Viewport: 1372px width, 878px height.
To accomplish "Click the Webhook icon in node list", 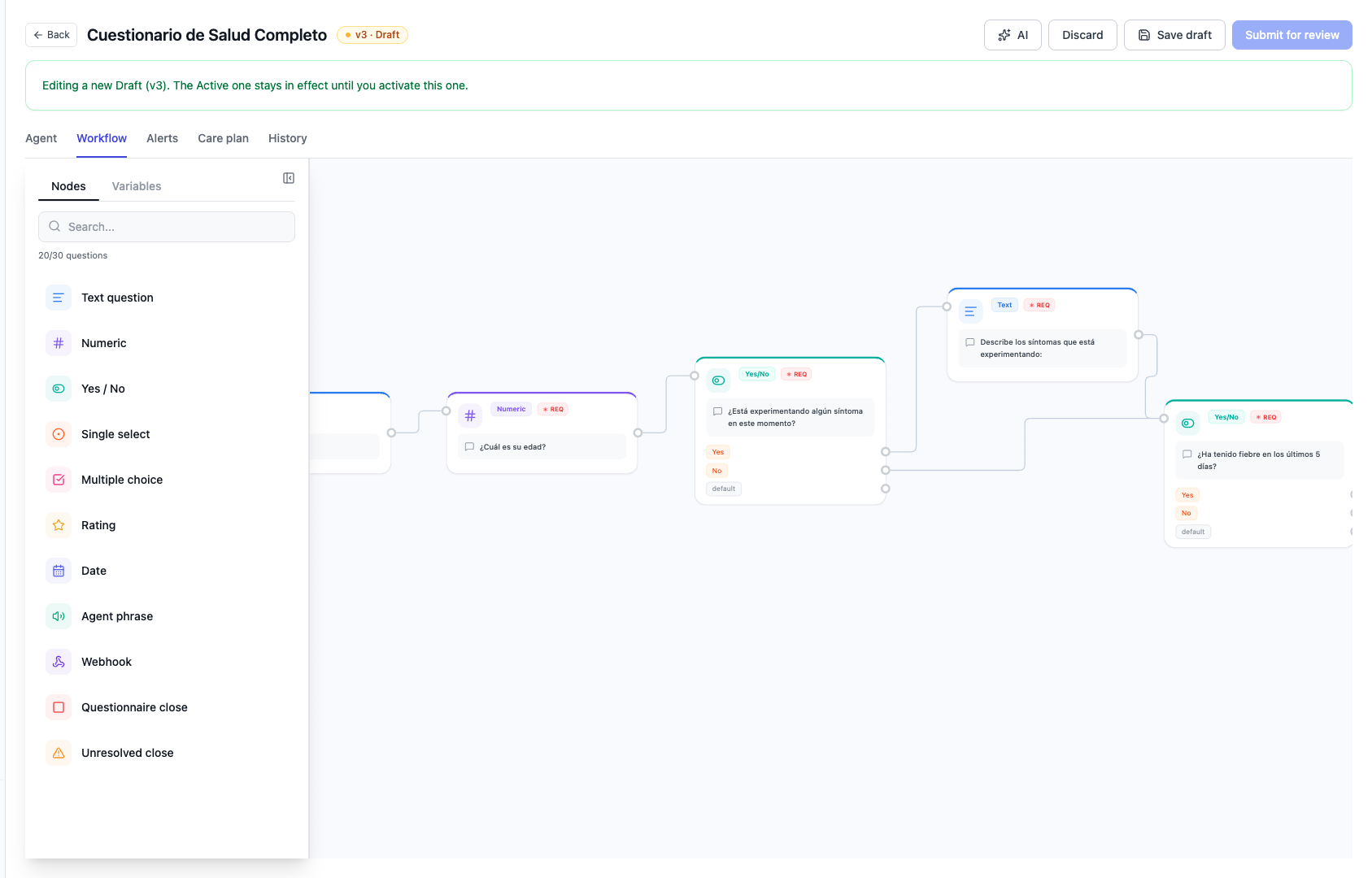I will tap(59, 662).
